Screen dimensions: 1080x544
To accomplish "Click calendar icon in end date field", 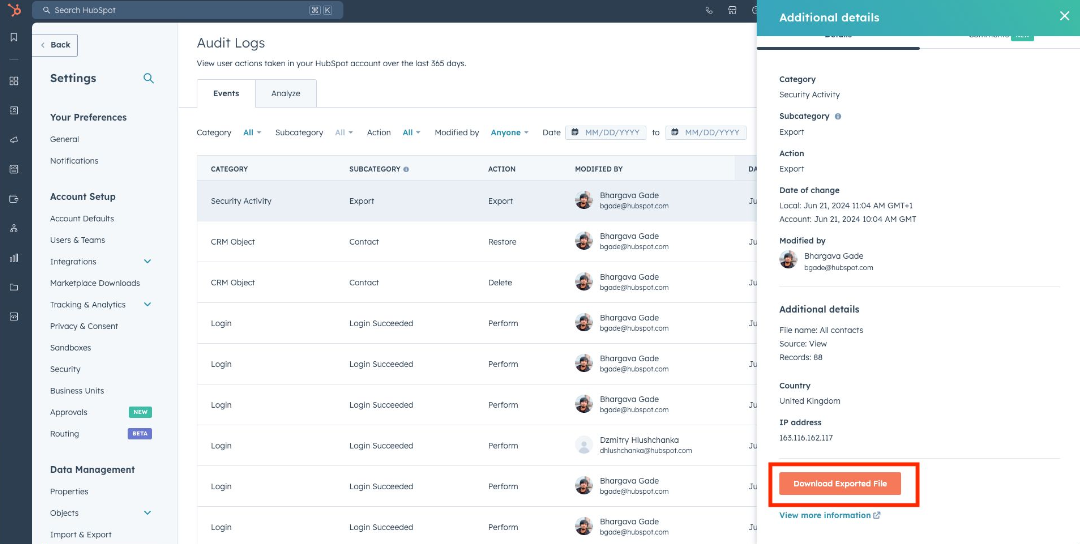I will 675,132.
